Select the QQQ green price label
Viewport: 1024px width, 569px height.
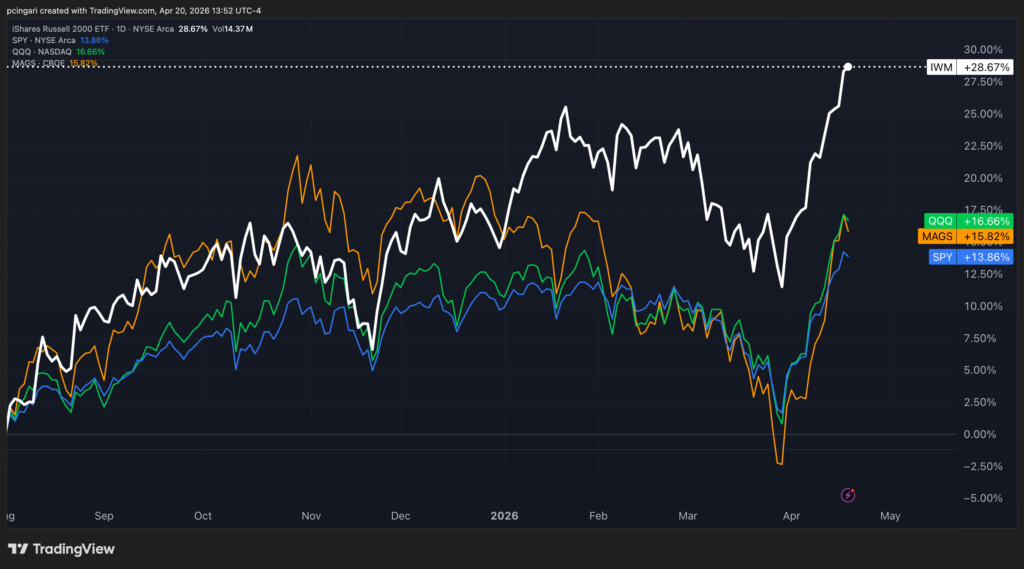click(968, 221)
